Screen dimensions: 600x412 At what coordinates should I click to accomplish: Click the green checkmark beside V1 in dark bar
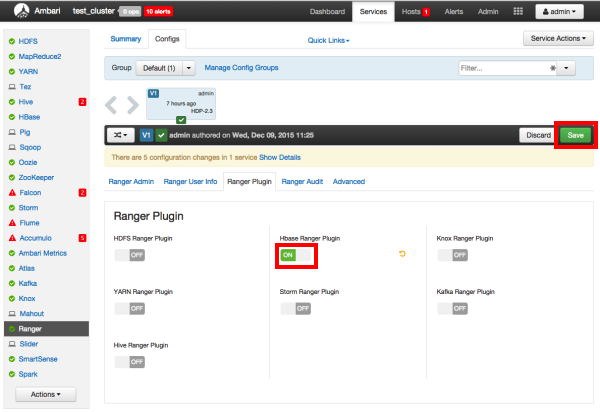[161, 135]
